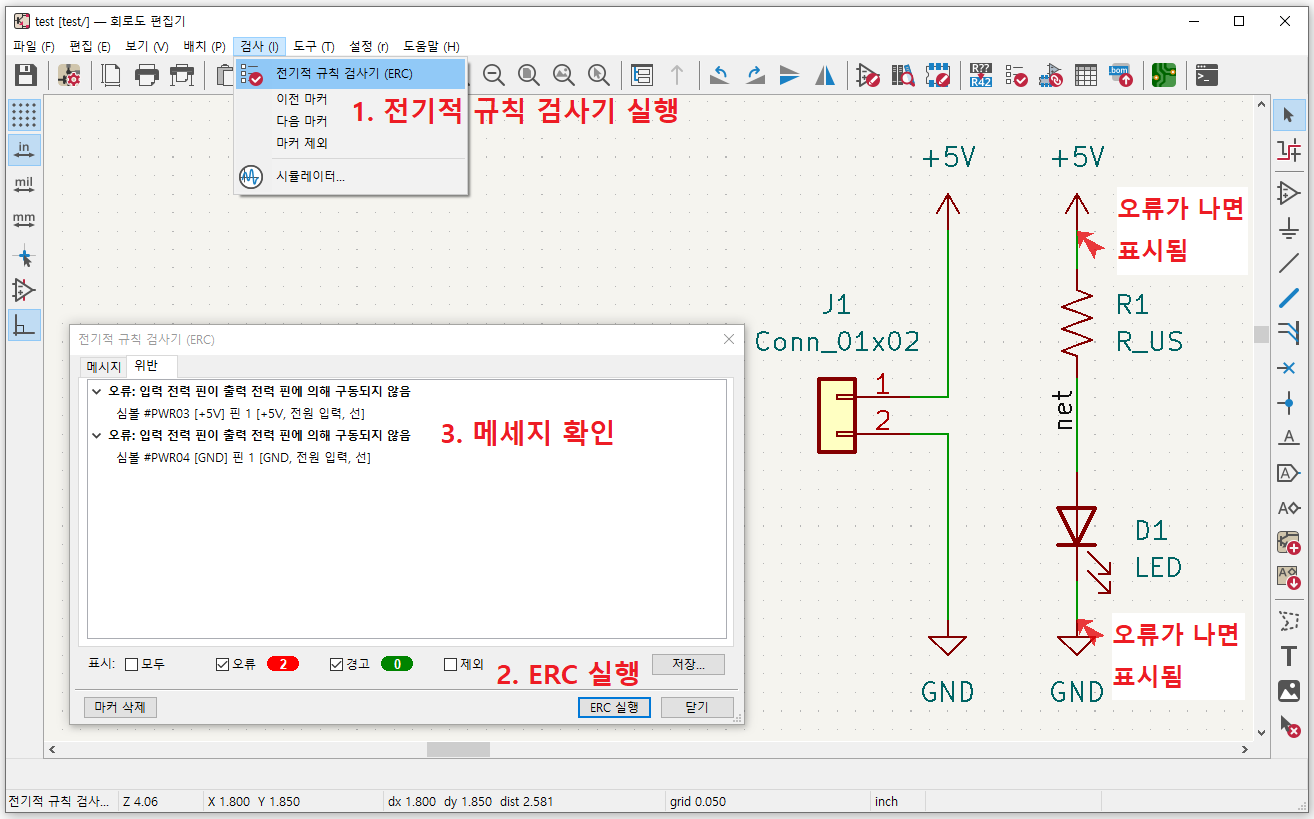Select the wire-to-bus entry tool

(x=1289, y=333)
